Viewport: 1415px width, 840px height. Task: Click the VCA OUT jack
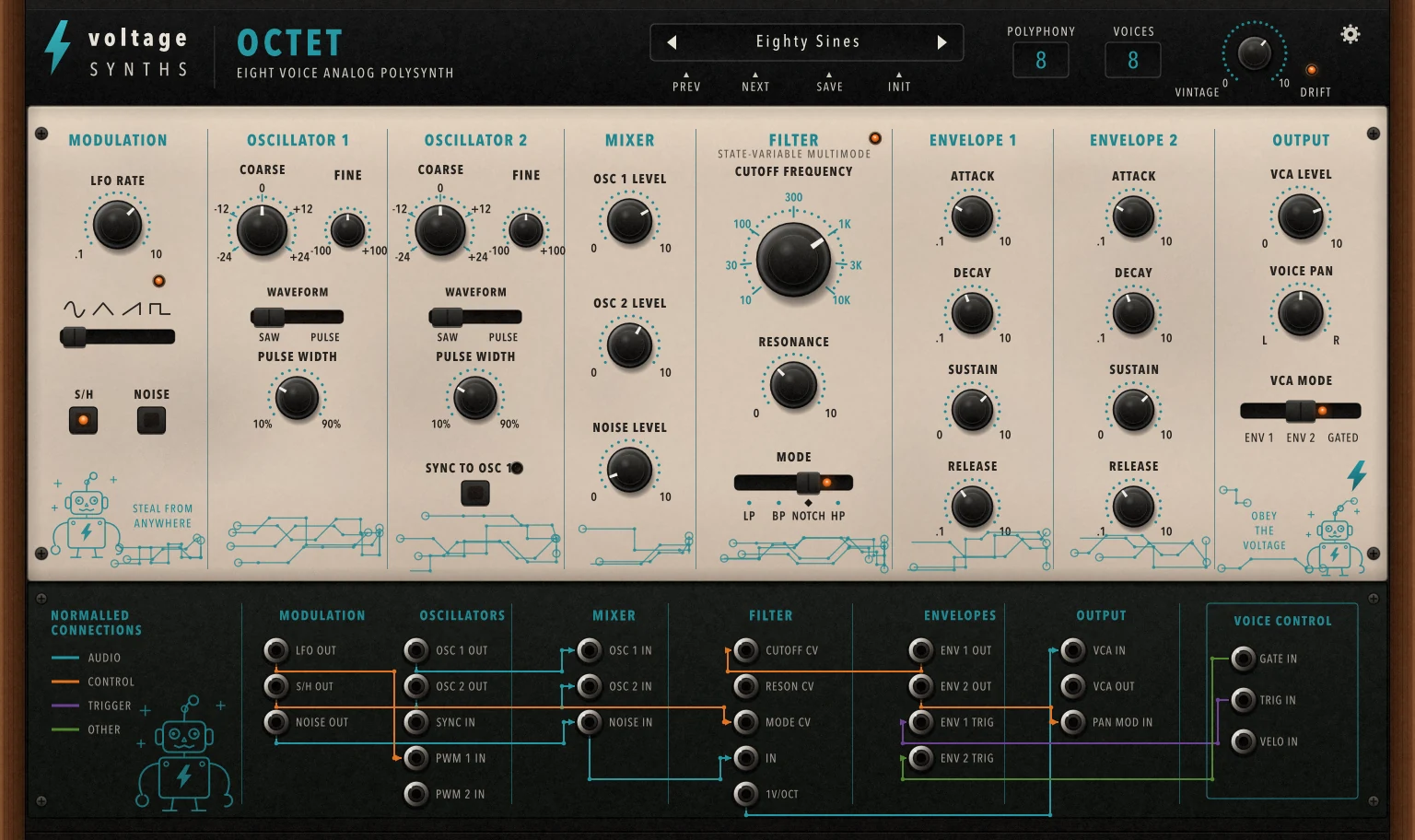1072,686
